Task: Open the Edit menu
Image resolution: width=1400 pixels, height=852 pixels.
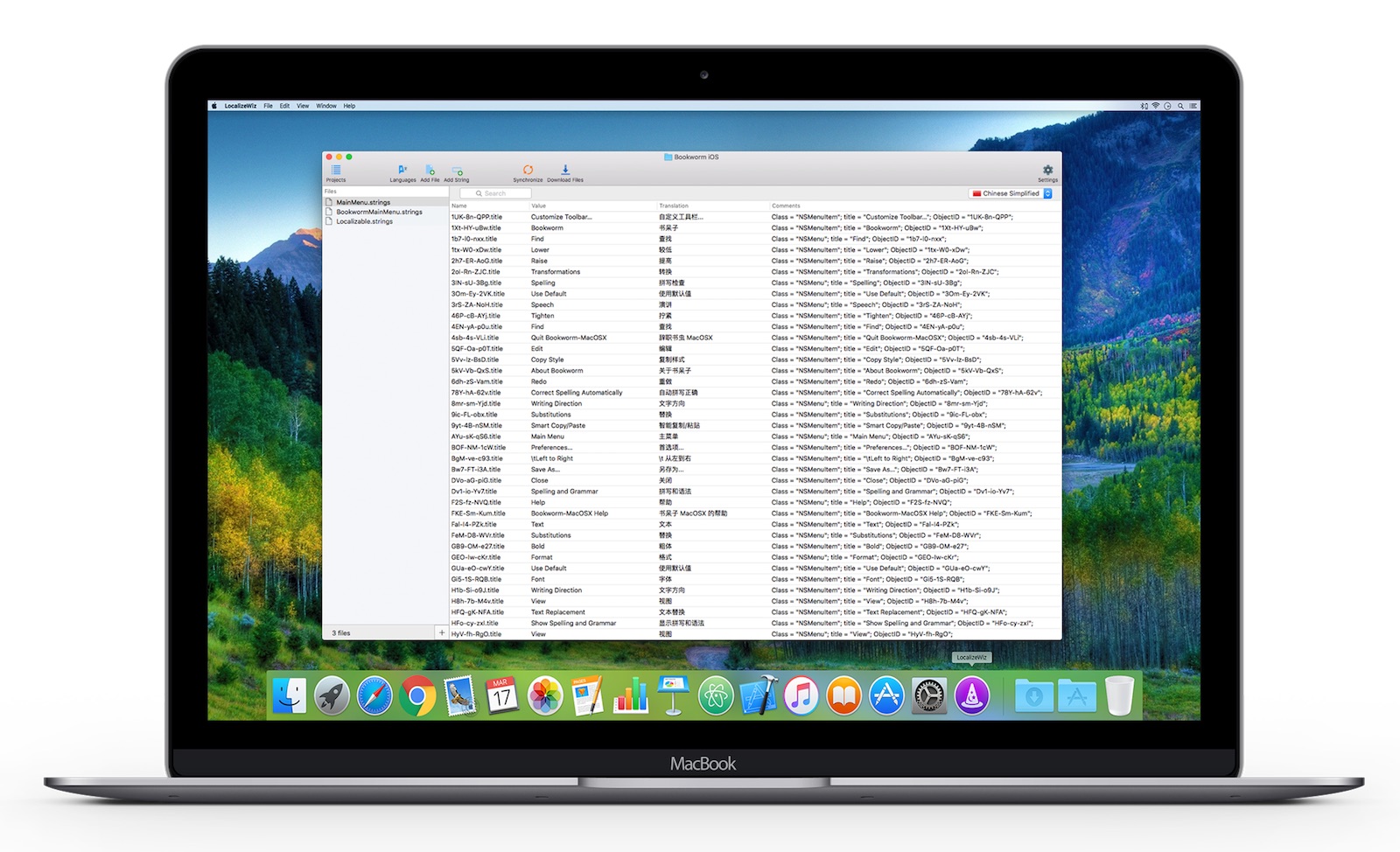Action: [x=284, y=106]
